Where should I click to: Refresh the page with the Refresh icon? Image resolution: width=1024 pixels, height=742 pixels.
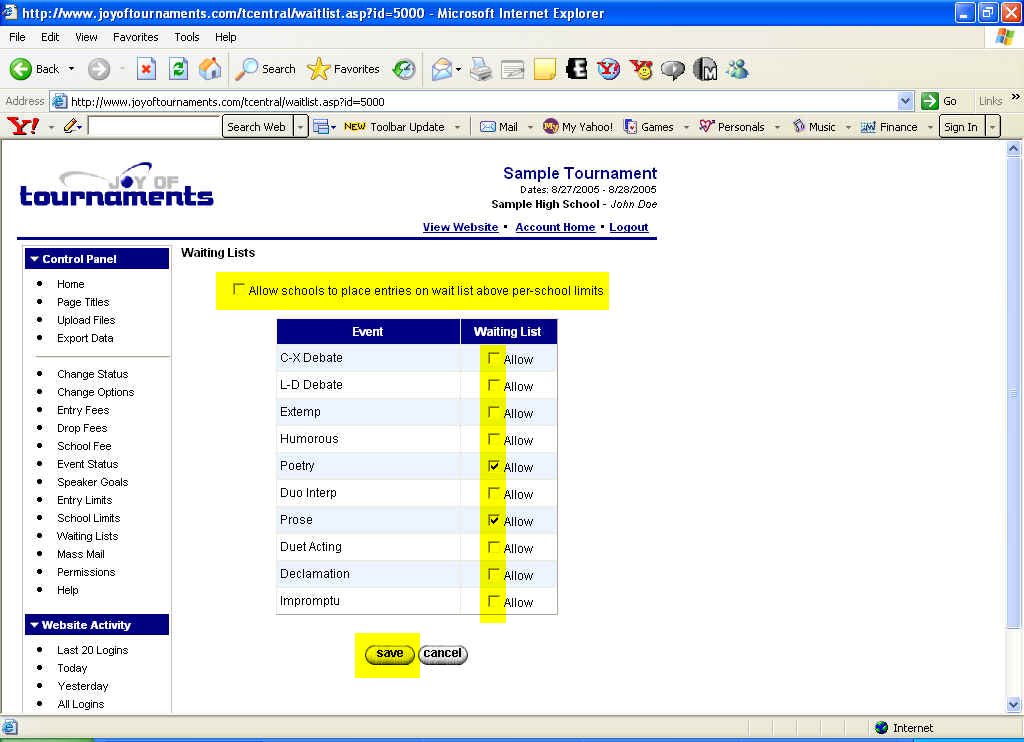(x=178, y=69)
